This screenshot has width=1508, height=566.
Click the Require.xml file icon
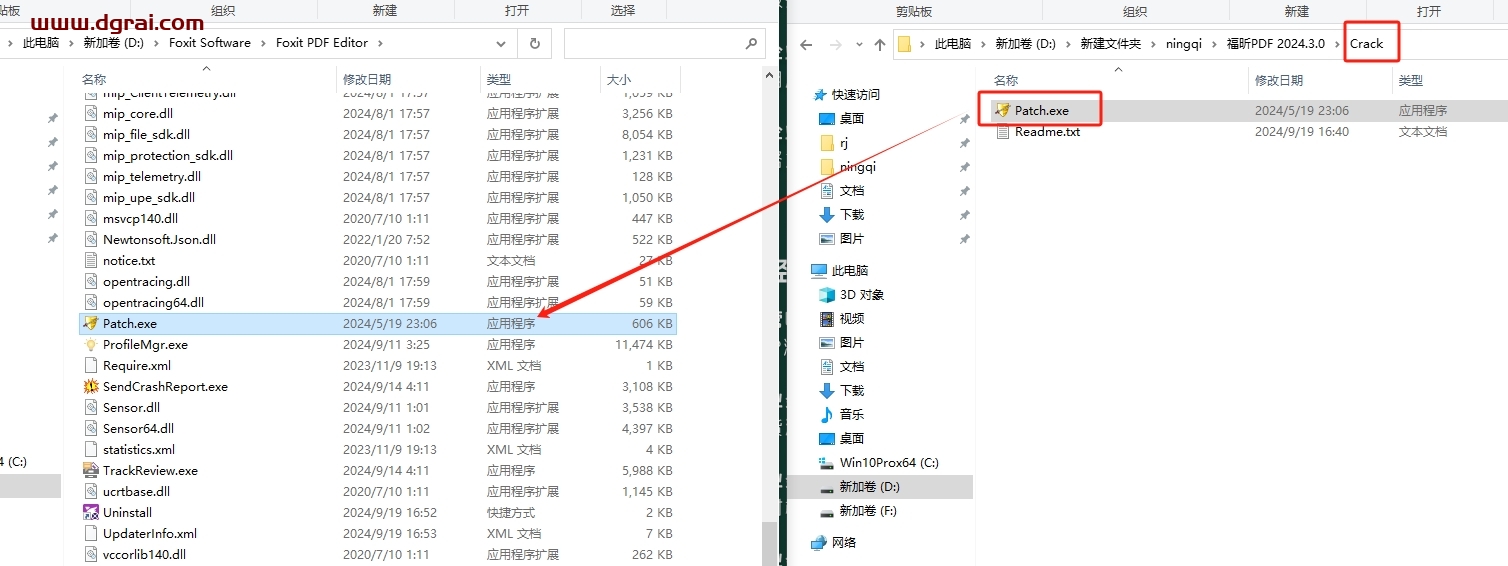click(91, 365)
